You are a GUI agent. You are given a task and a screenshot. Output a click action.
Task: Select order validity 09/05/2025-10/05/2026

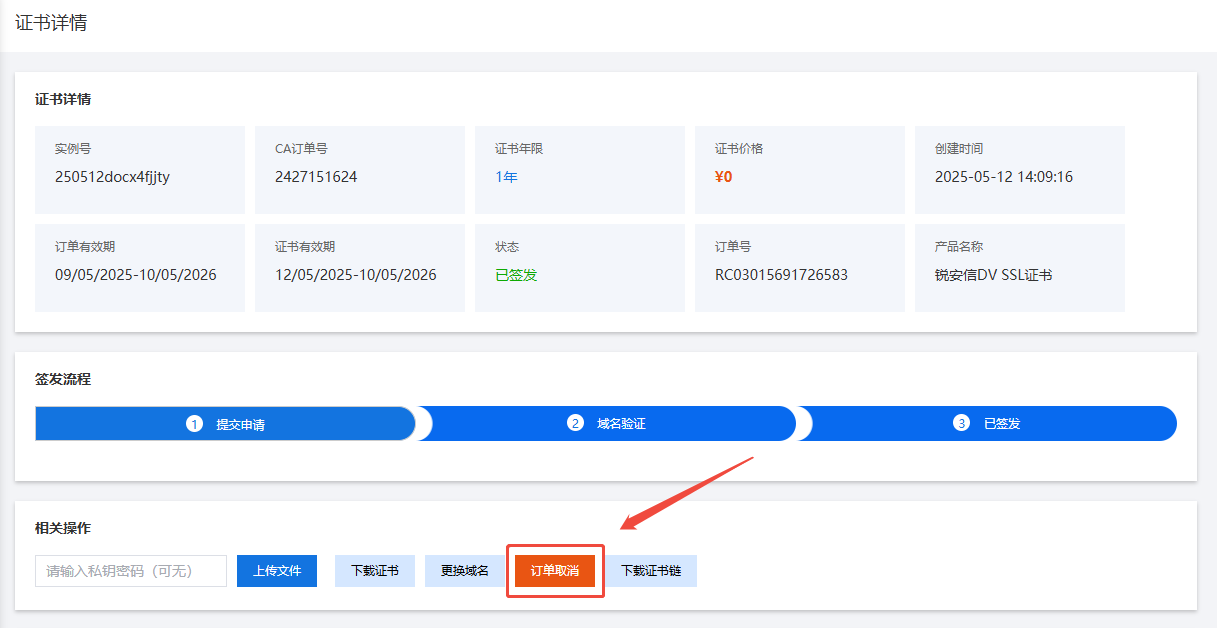(x=136, y=275)
